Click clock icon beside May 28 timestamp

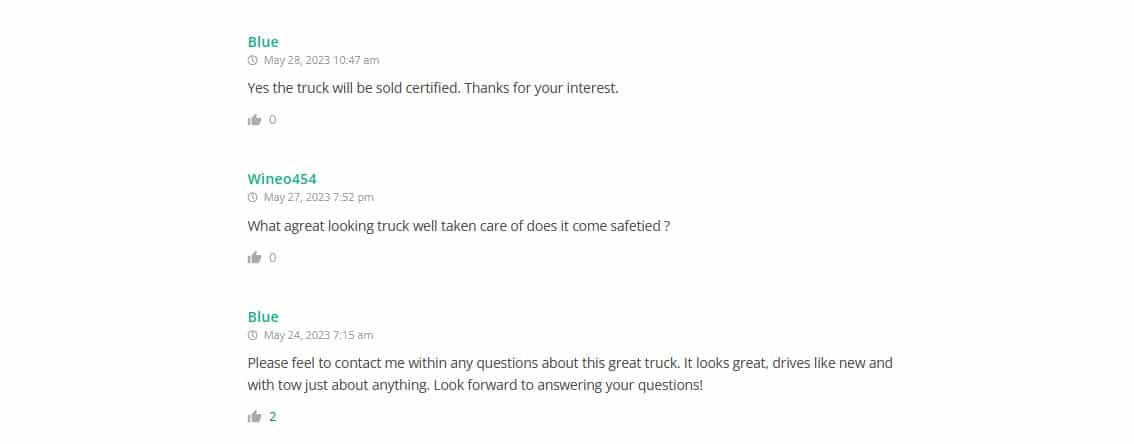(x=253, y=60)
